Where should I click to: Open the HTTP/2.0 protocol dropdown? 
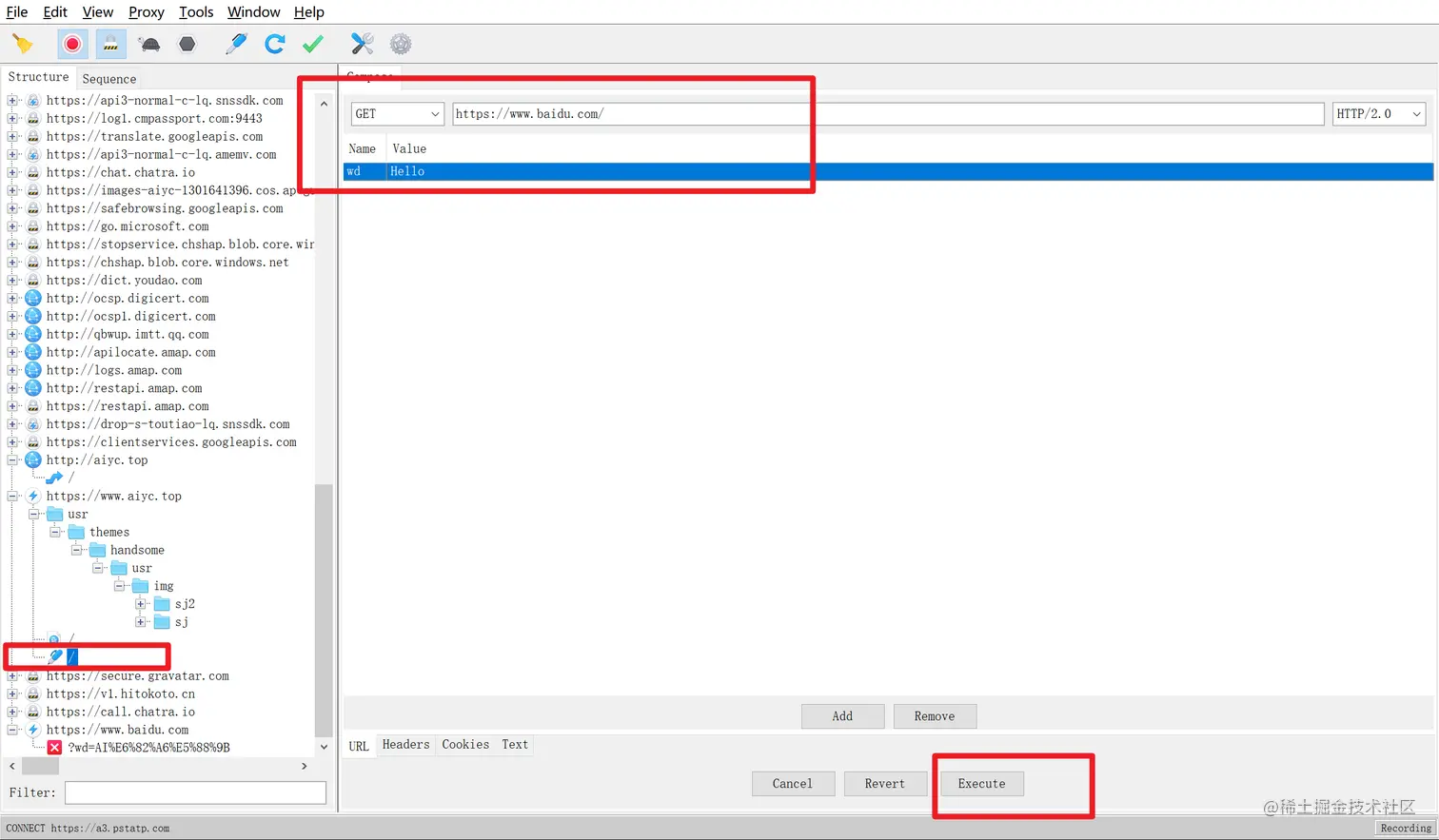point(1378,114)
